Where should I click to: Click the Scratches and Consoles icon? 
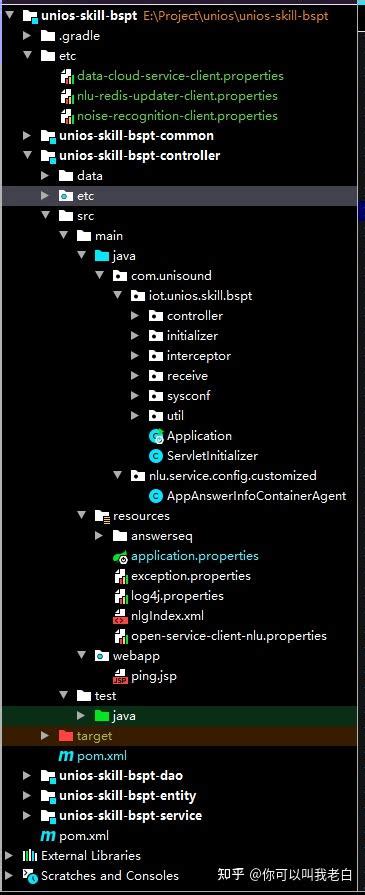pos(30,876)
